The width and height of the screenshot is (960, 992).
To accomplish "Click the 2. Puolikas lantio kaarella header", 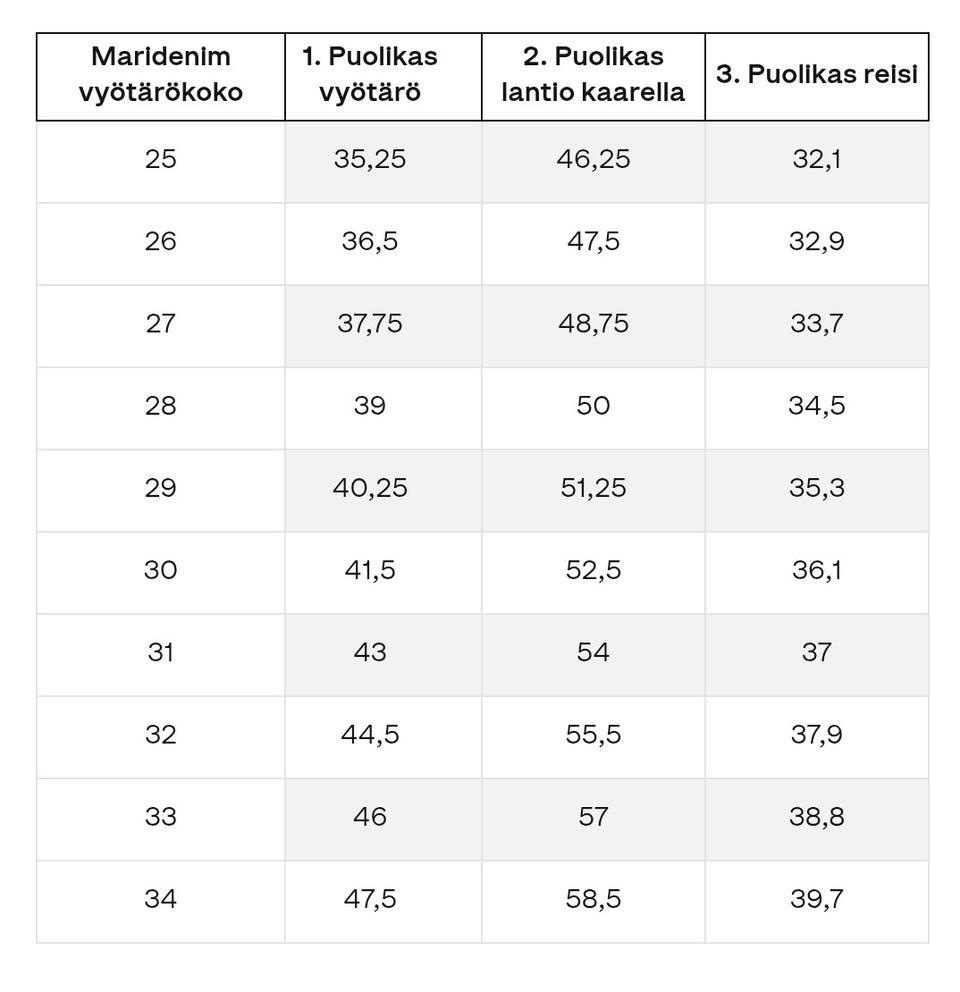I will tap(593, 76).
